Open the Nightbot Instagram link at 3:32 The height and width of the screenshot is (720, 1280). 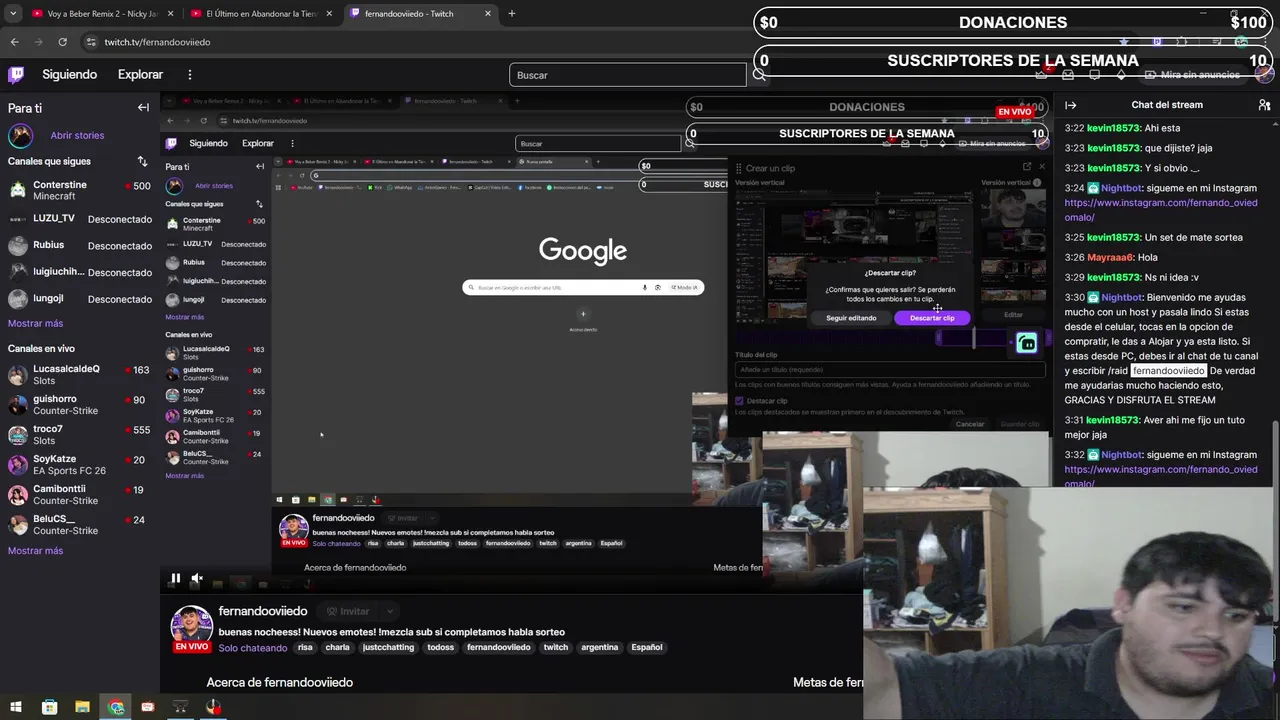(x=1160, y=476)
